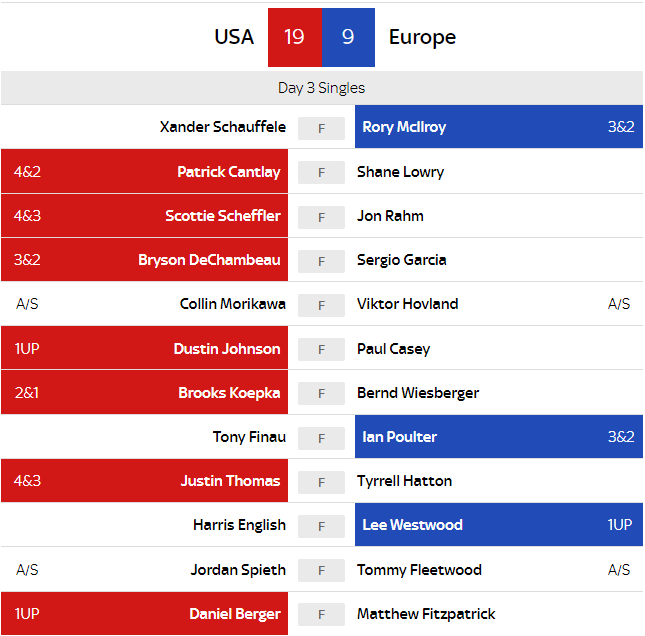
Task: Click Justin Thomas's name
Action: tap(230, 481)
